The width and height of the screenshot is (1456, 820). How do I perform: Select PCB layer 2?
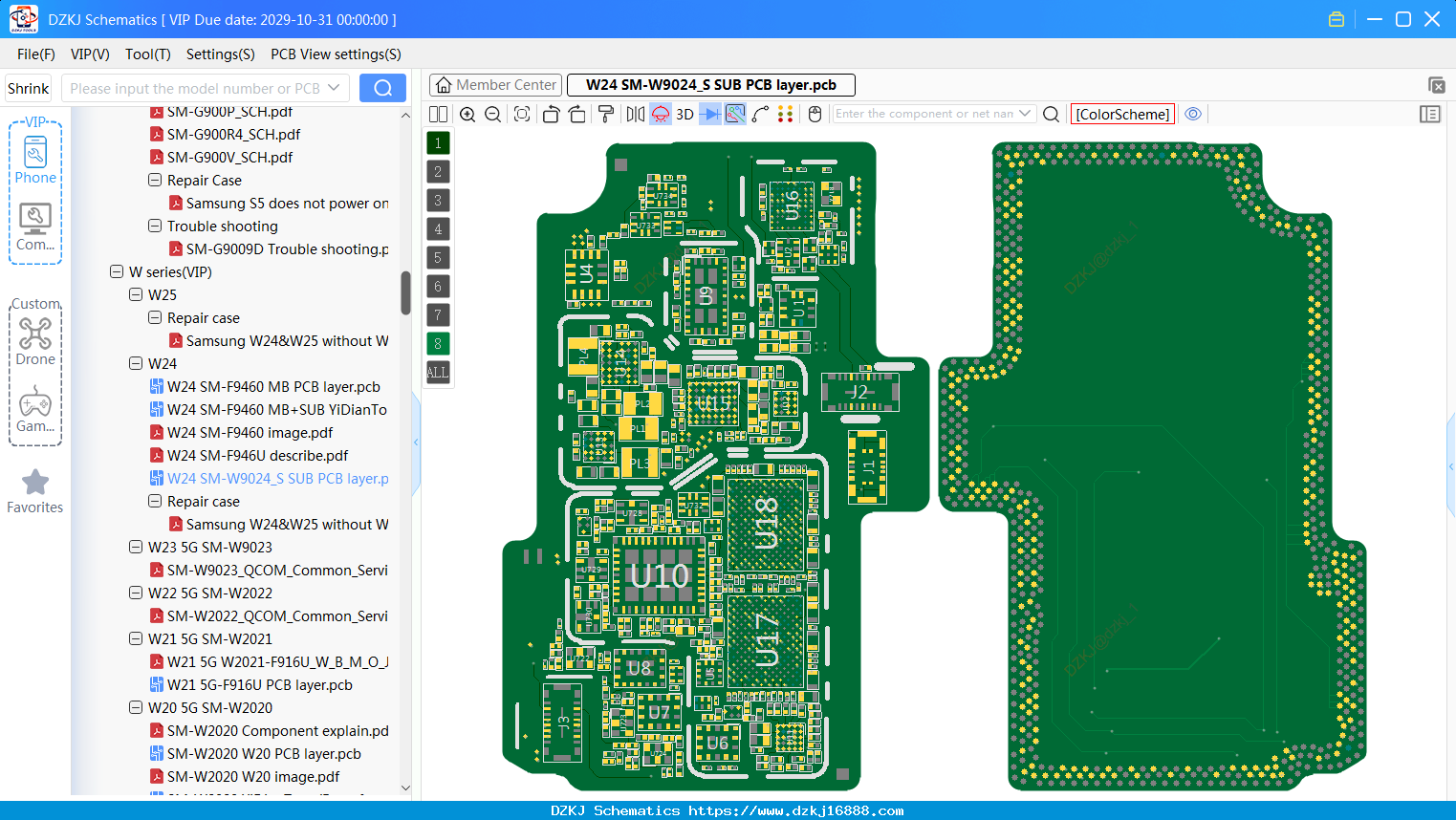438,172
